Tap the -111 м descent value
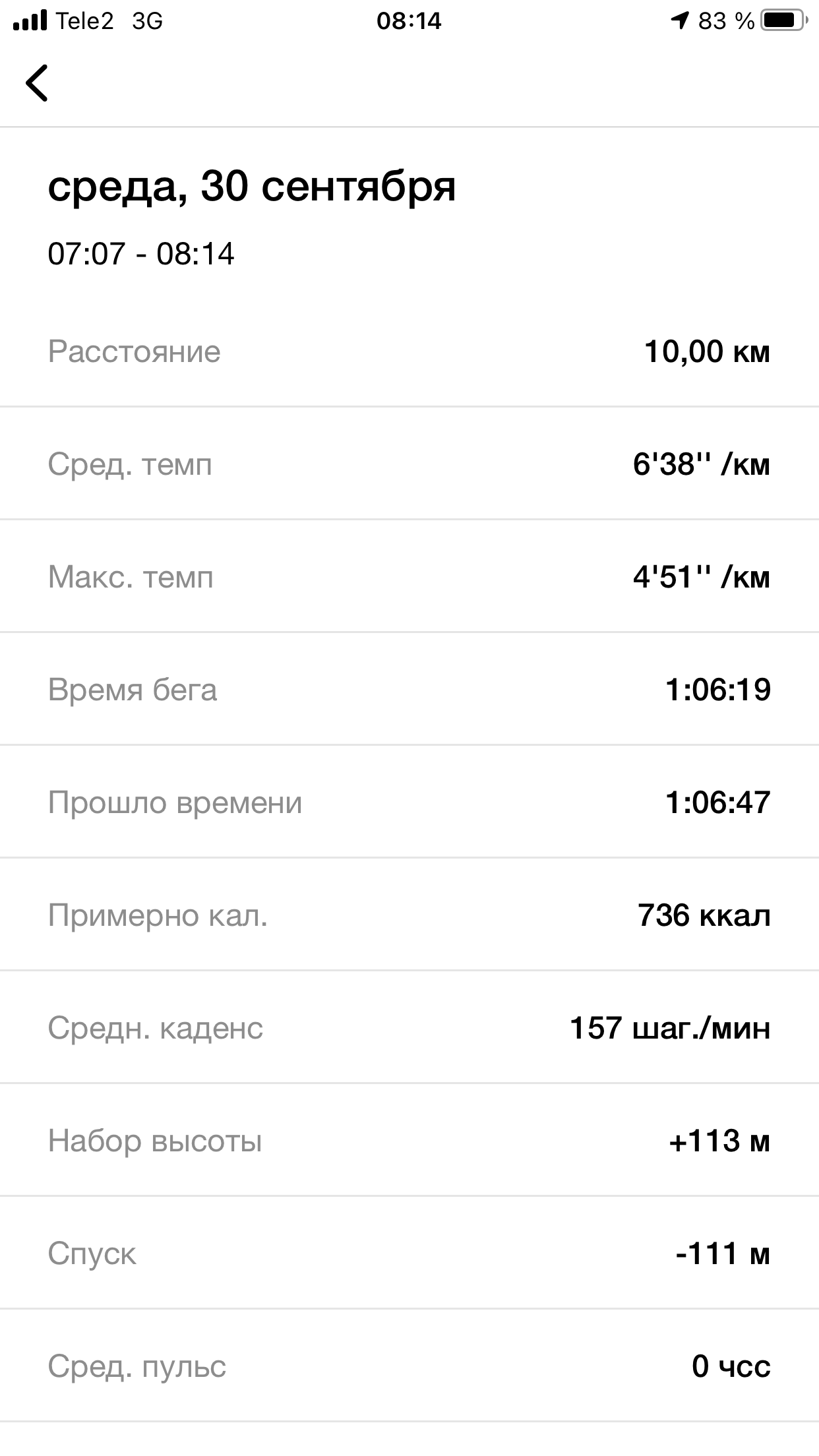Image resolution: width=819 pixels, height=1456 pixels. coord(723,1253)
